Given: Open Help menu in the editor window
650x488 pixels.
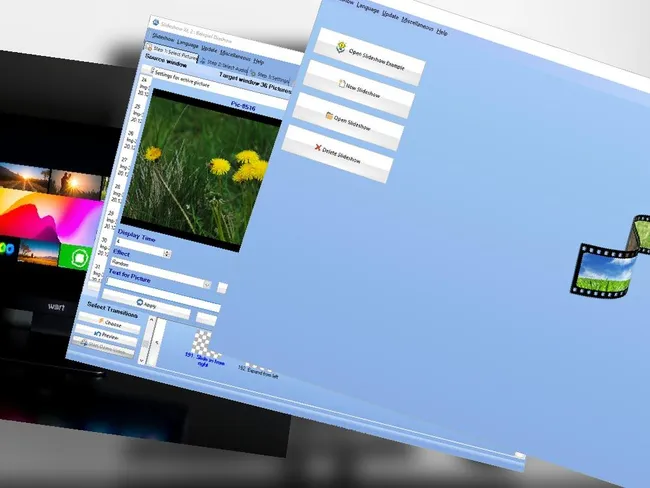Looking at the screenshot, I should [259, 61].
